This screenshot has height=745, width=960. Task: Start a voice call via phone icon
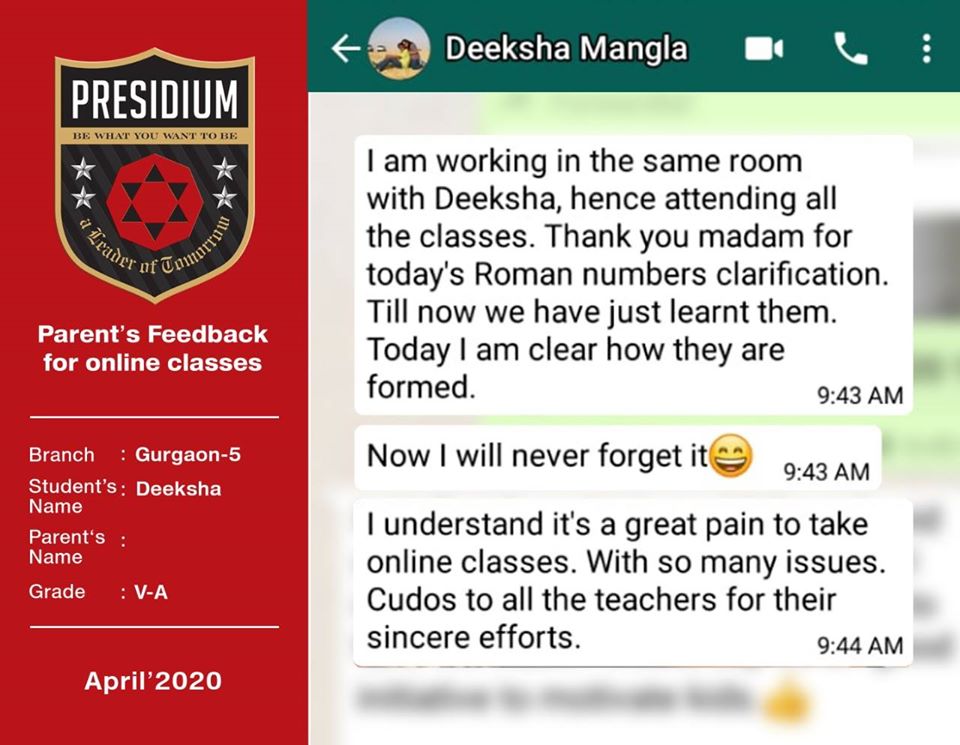(850, 48)
